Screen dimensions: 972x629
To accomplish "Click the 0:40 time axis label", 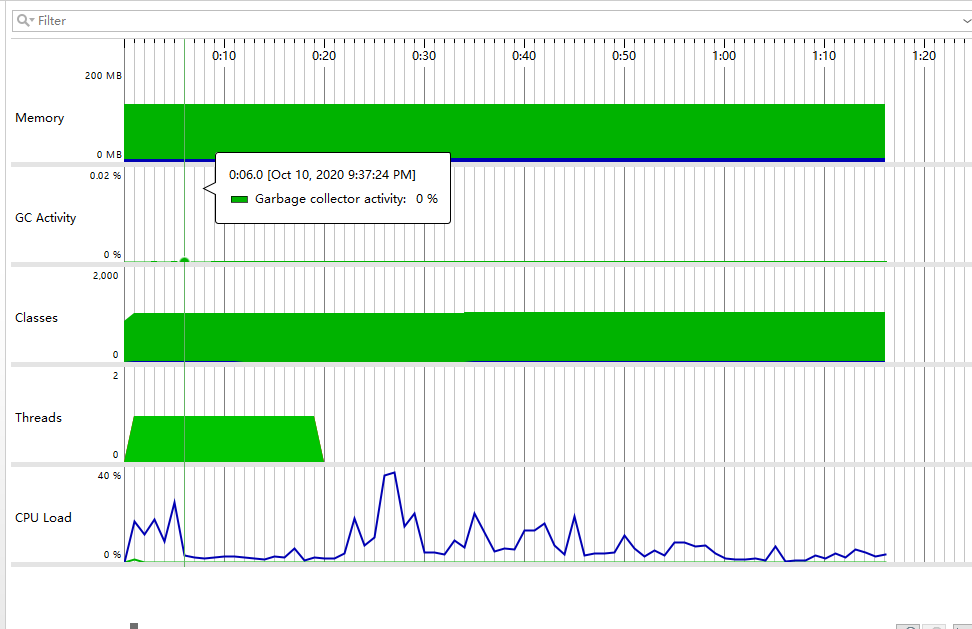I will 524,56.
